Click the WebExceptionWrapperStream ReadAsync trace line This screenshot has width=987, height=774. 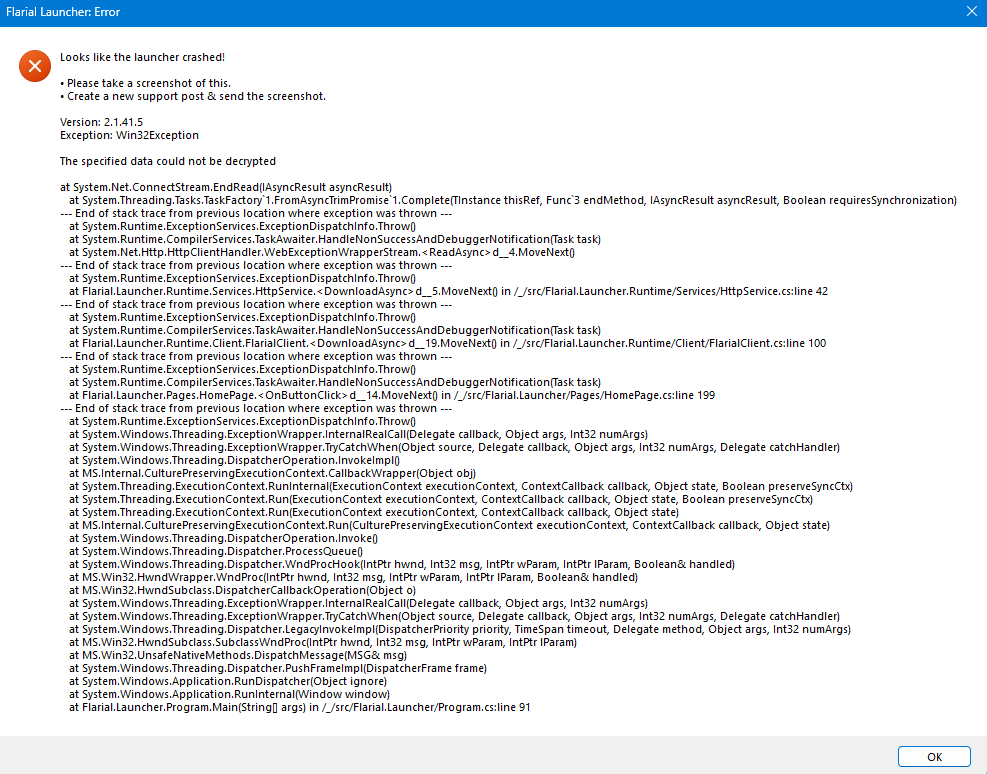tap(322, 252)
